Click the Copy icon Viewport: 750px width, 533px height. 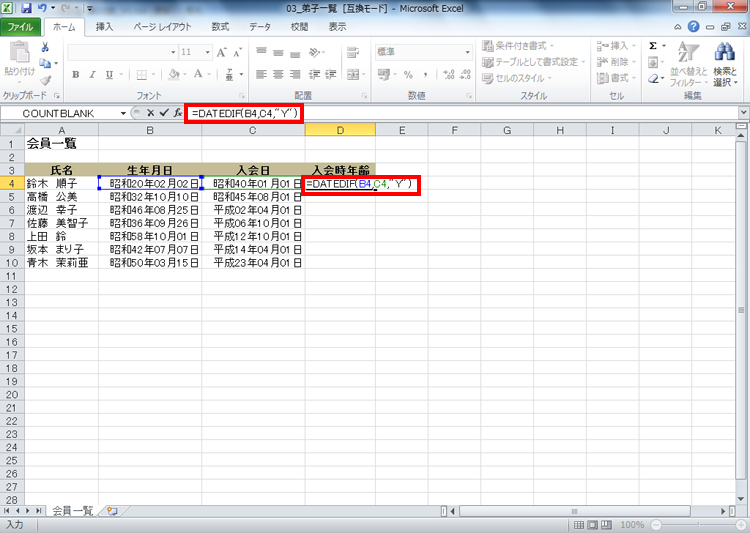pos(45,63)
